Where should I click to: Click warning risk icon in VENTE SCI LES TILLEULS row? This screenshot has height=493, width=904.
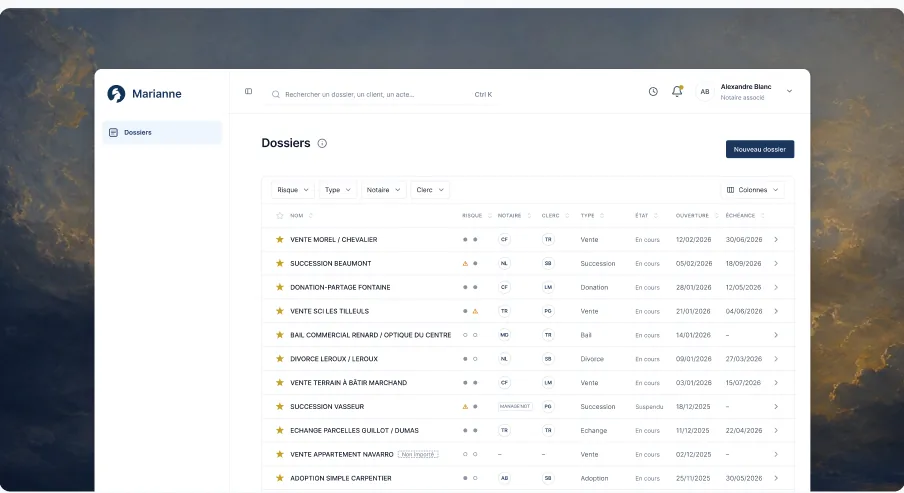point(475,311)
